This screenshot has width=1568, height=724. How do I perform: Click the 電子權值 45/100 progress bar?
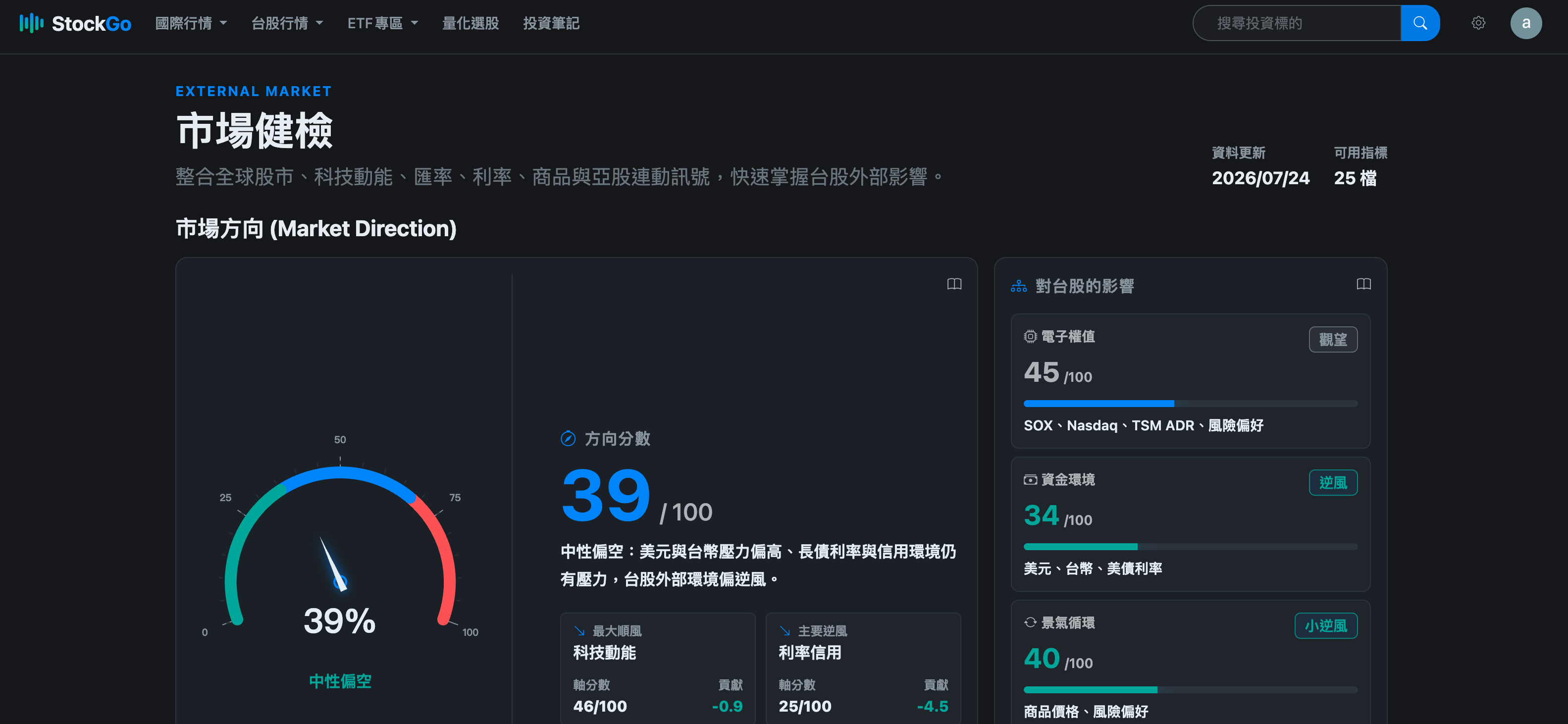pos(1190,404)
